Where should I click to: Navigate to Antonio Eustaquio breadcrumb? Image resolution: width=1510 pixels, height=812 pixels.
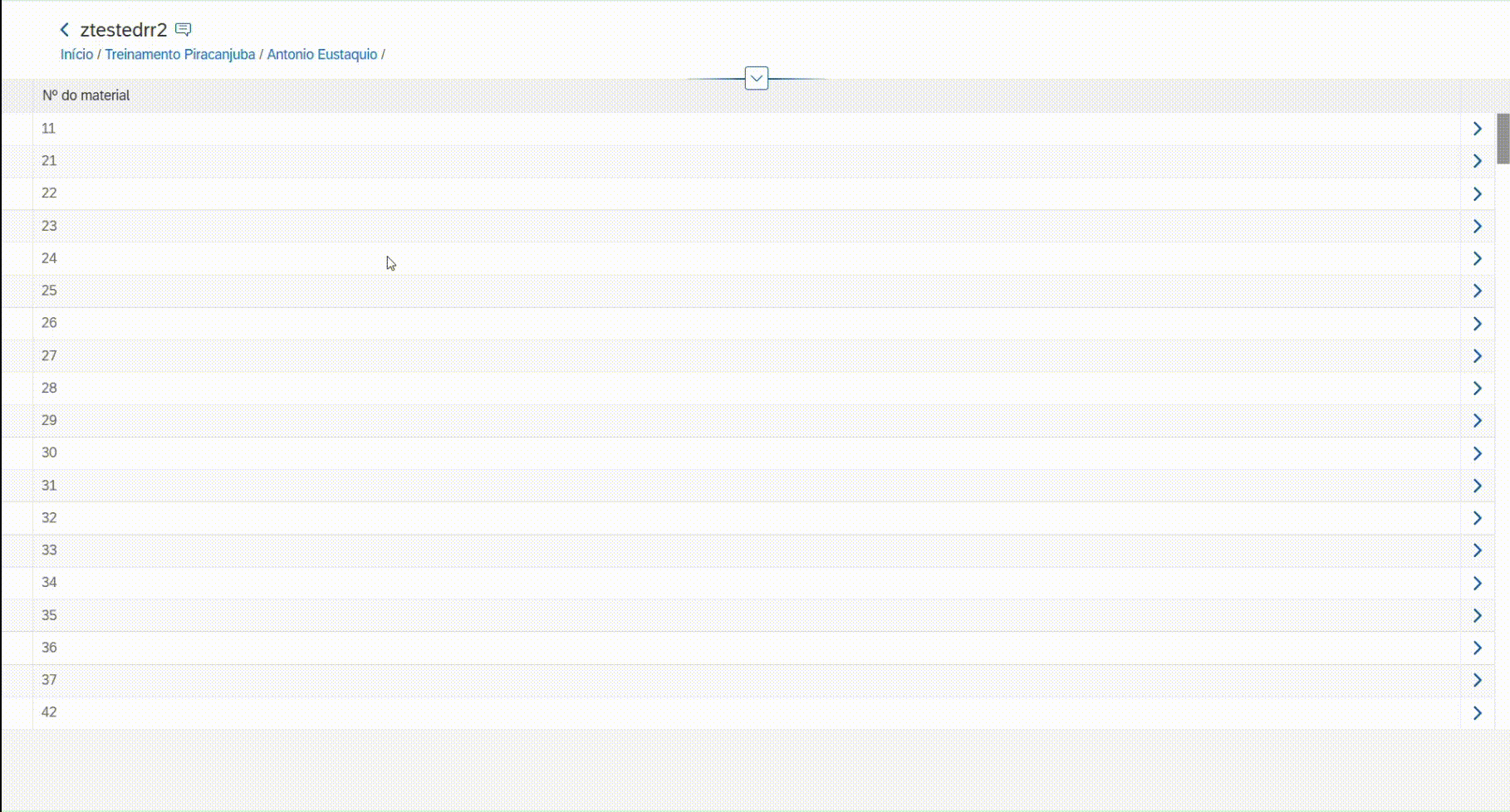point(321,55)
